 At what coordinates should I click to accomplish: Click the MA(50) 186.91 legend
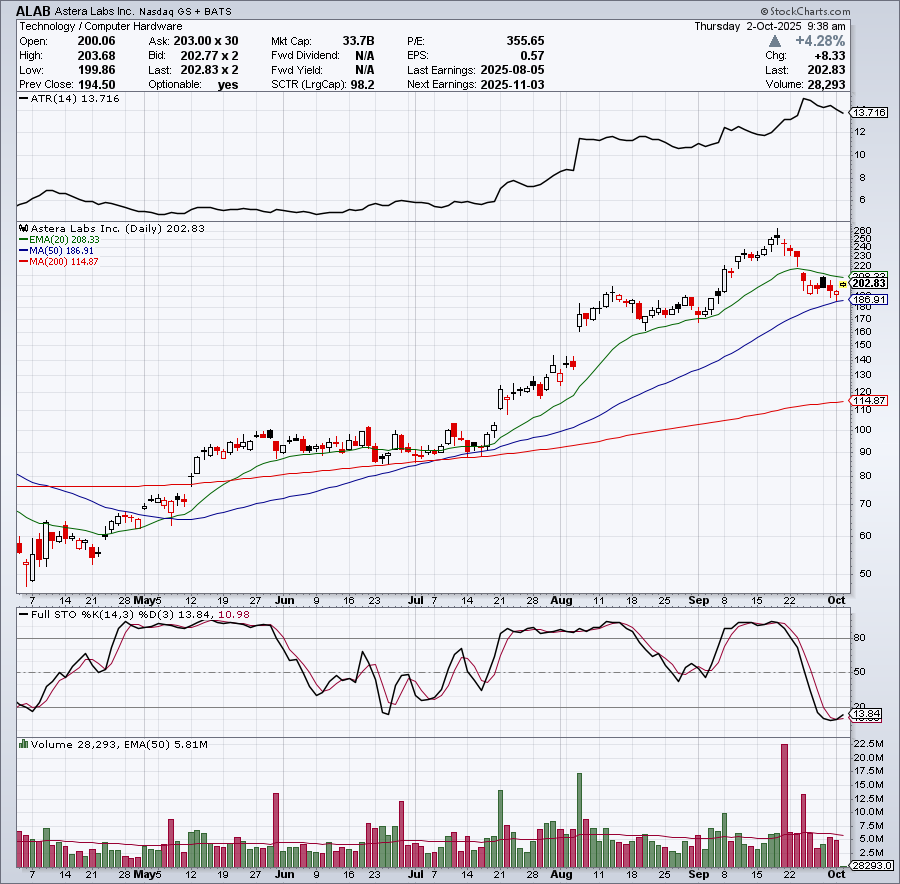point(56,251)
